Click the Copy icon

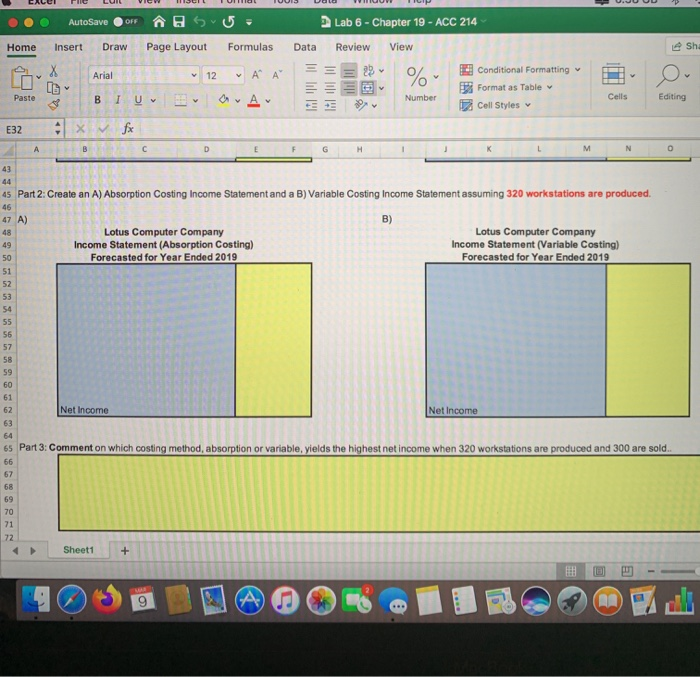coord(53,88)
